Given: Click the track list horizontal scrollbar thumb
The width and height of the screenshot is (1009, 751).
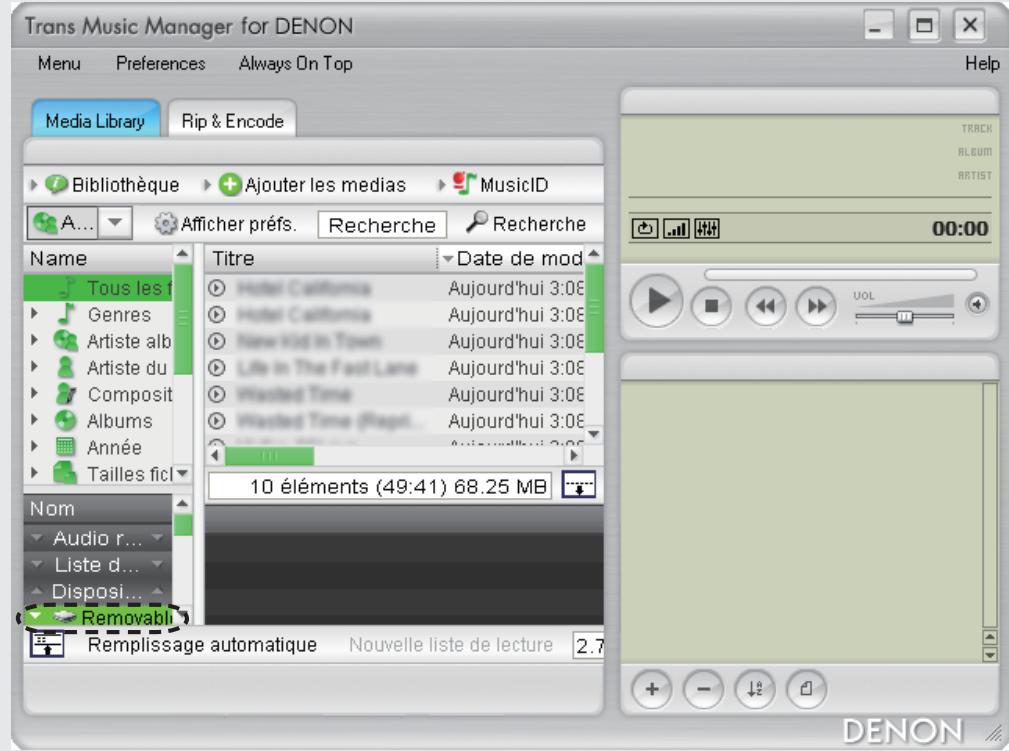Looking at the screenshot, I should click(x=269, y=456).
